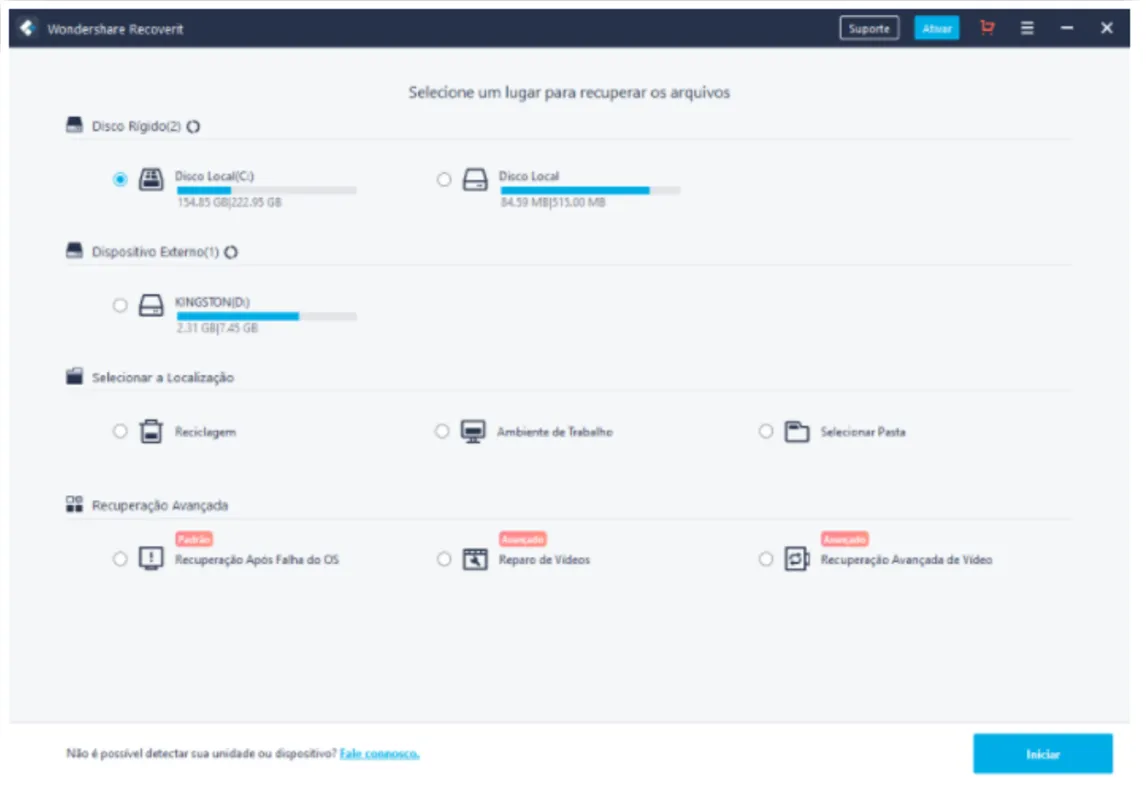This screenshot has width=1146, height=800.
Task: Click the 'Recuperação Avançada' heading
Action: 160,506
